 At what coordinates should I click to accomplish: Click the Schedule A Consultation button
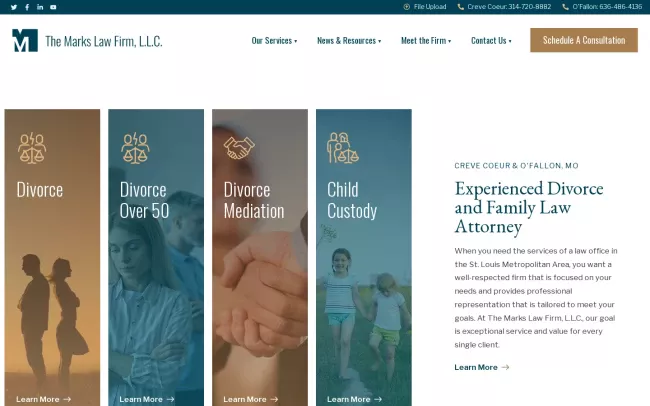584,40
